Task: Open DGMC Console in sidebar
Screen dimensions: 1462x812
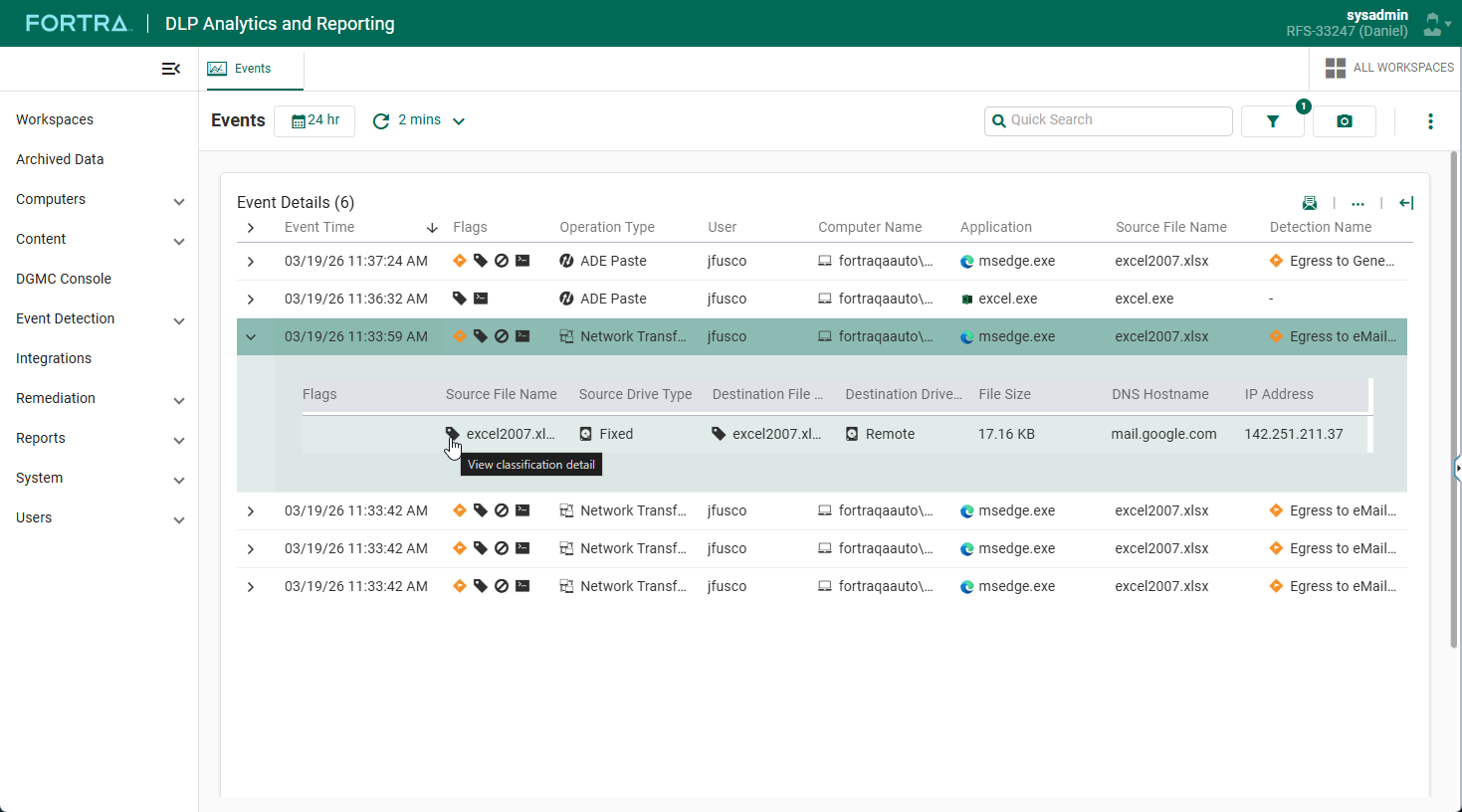Action: point(64,279)
